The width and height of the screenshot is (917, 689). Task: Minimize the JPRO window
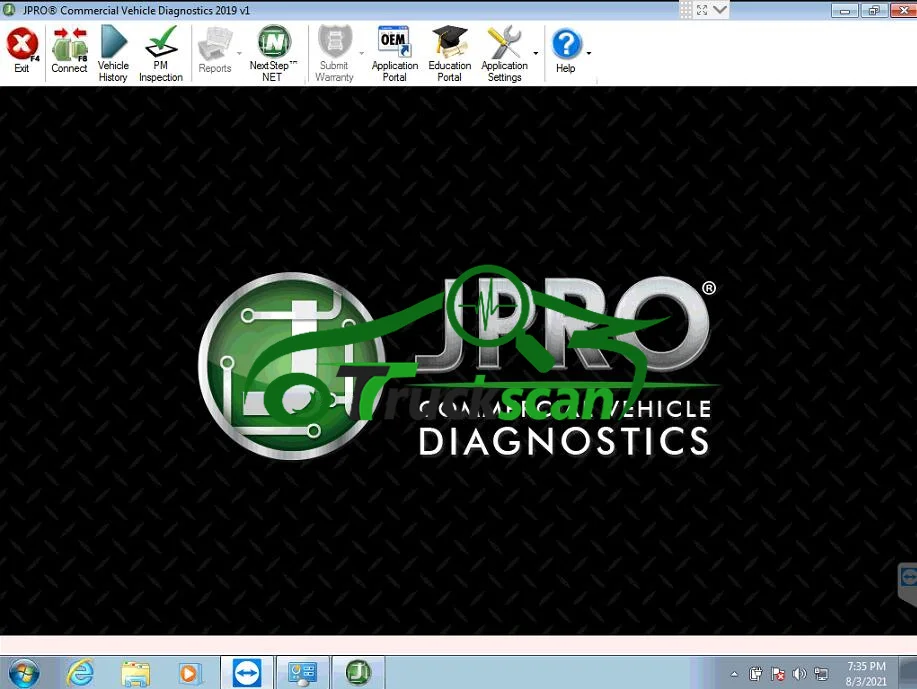844,11
